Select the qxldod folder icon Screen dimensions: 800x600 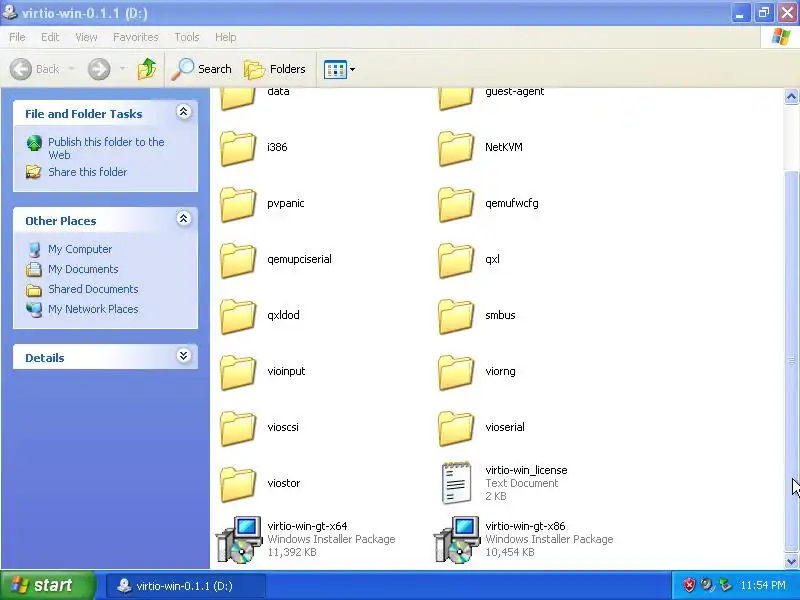238,316
